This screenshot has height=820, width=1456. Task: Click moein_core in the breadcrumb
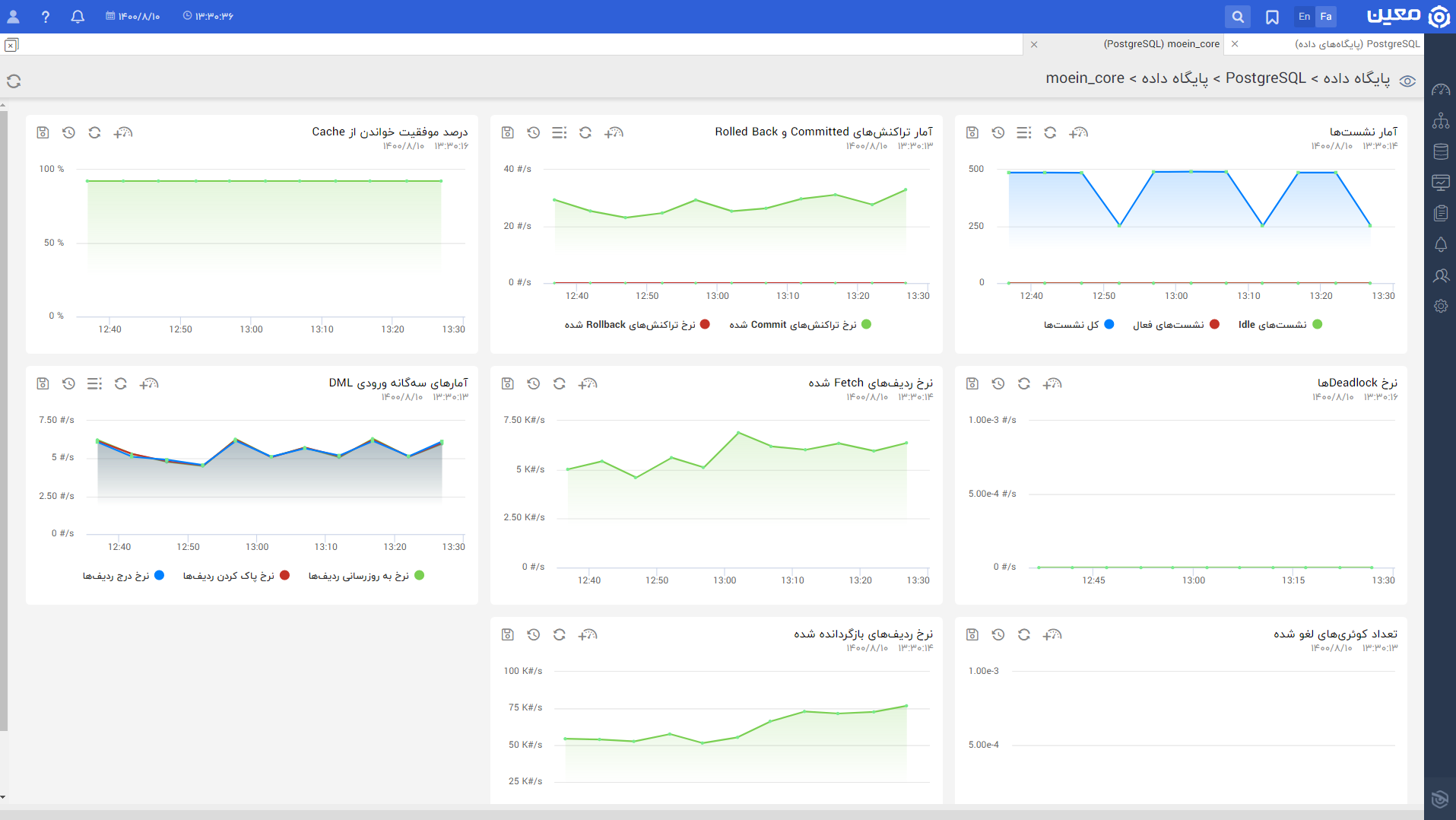tap(1085, 78)
